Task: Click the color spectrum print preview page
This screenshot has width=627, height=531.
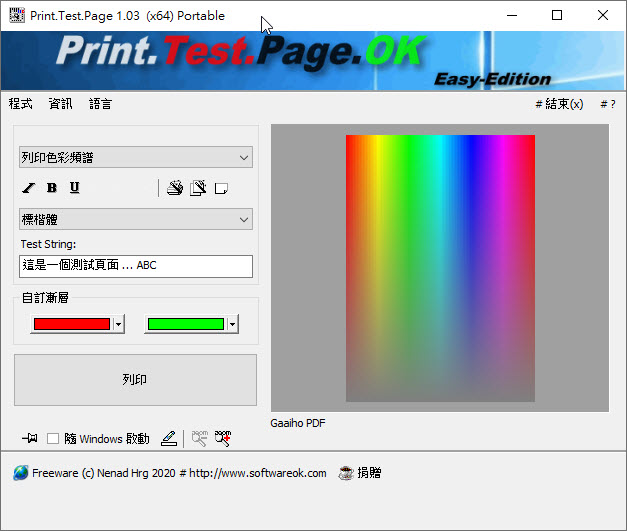Action: click(440, 268)
